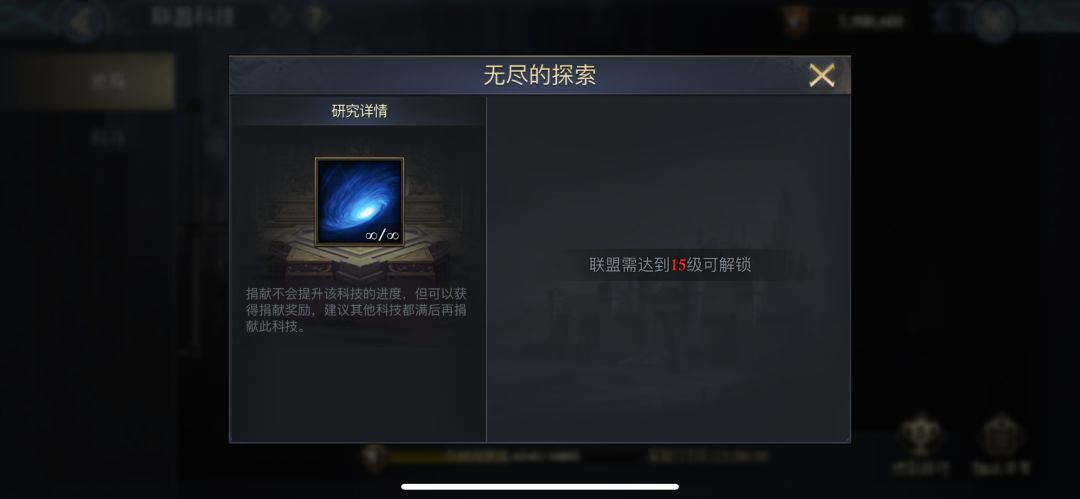Open the clipboard record icon at bottom-right

point(1001,443)
